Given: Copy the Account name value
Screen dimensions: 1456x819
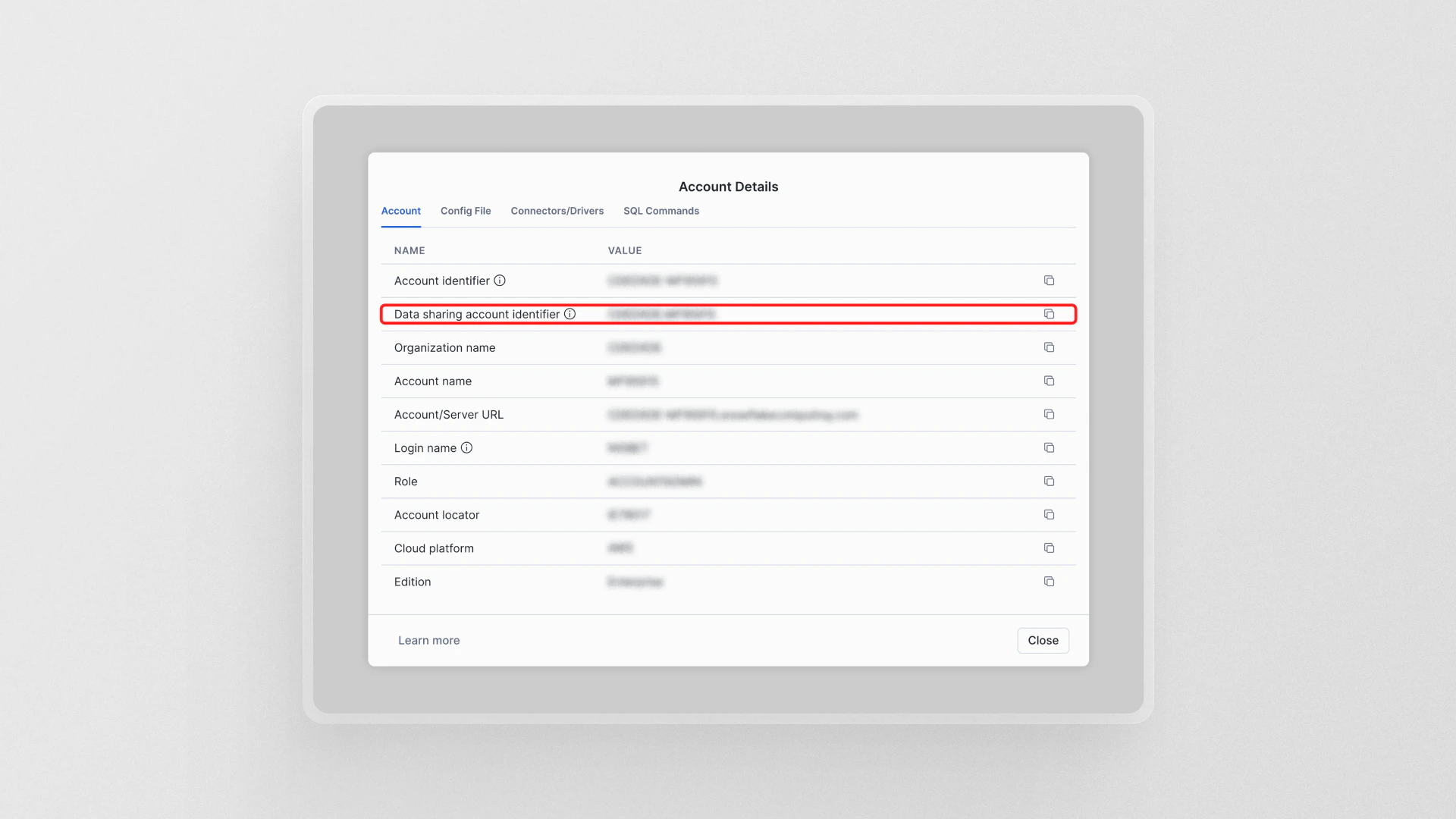Looking at the screenshot, I should click(x=1050, y=381).
